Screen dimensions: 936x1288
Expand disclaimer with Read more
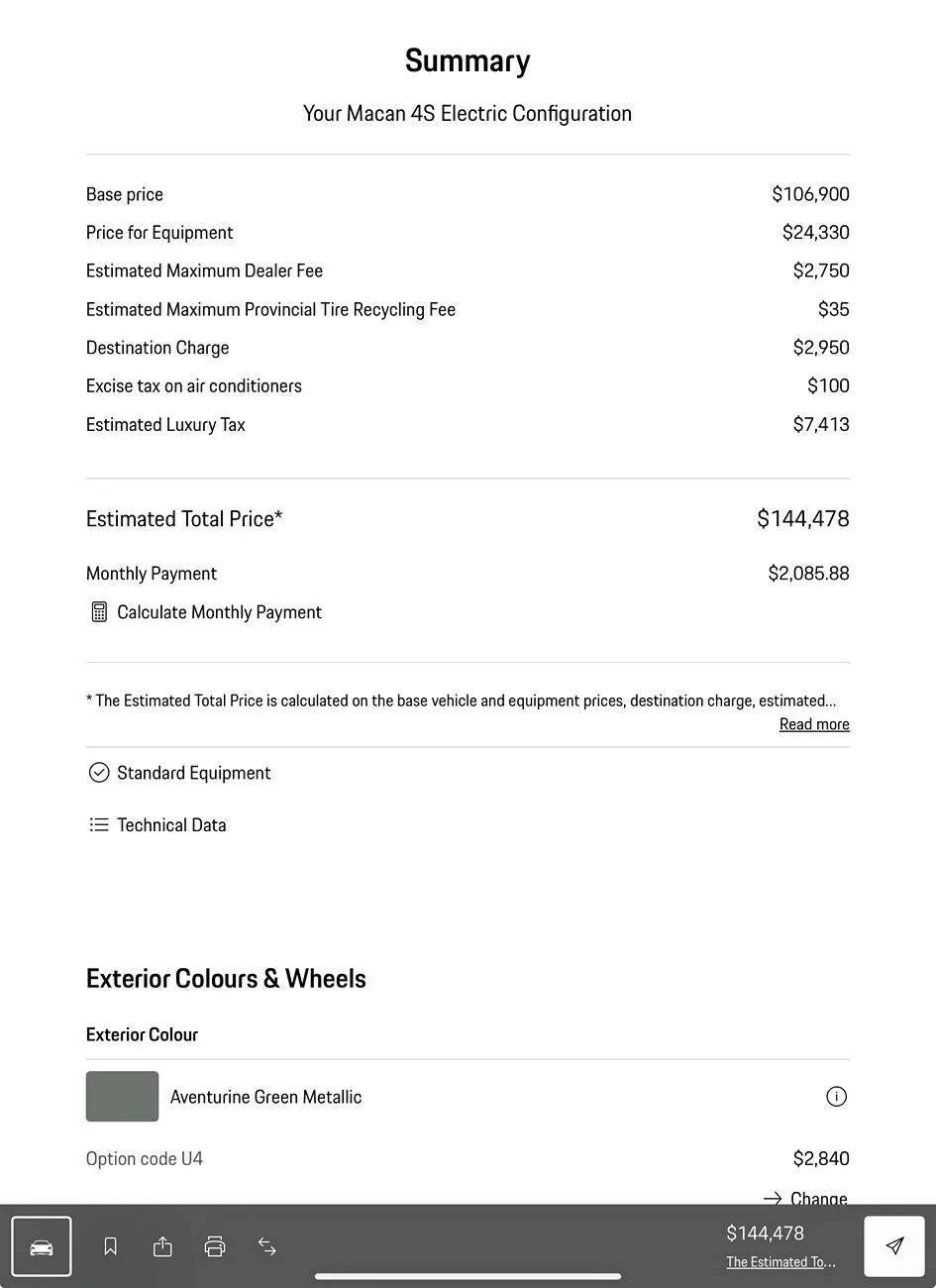(x=814, y=724)
